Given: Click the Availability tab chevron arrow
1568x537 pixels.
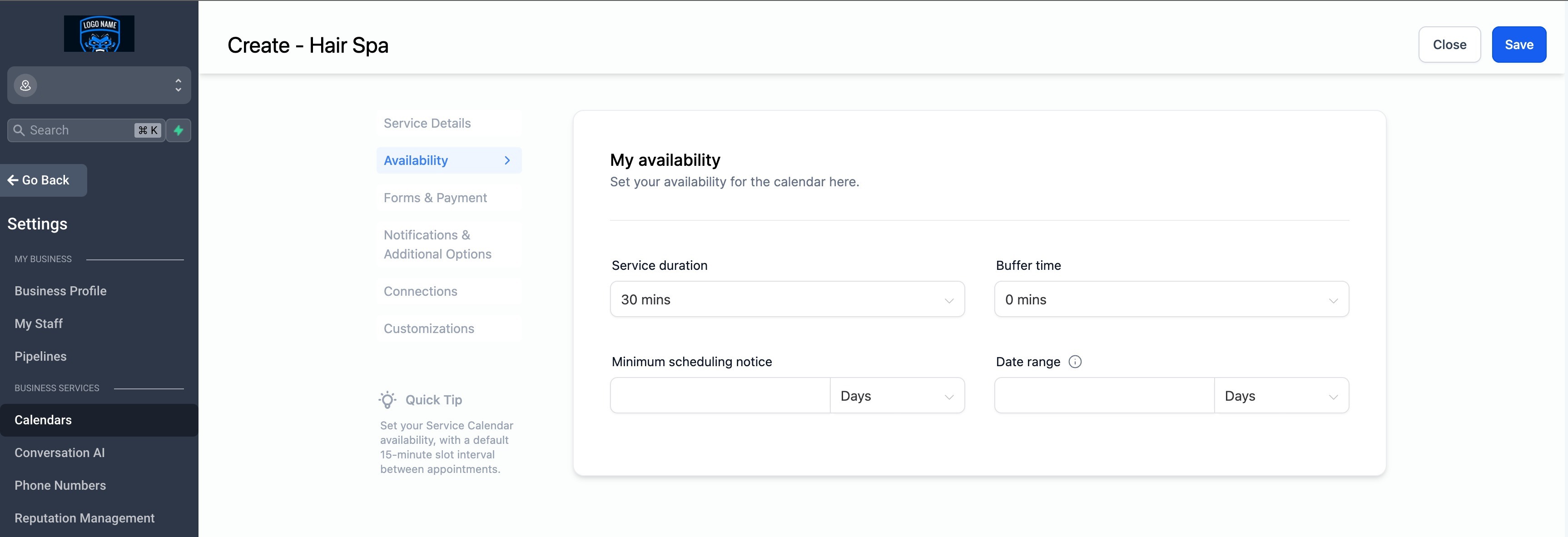Looking at the screenshot, I should [507, 161].
